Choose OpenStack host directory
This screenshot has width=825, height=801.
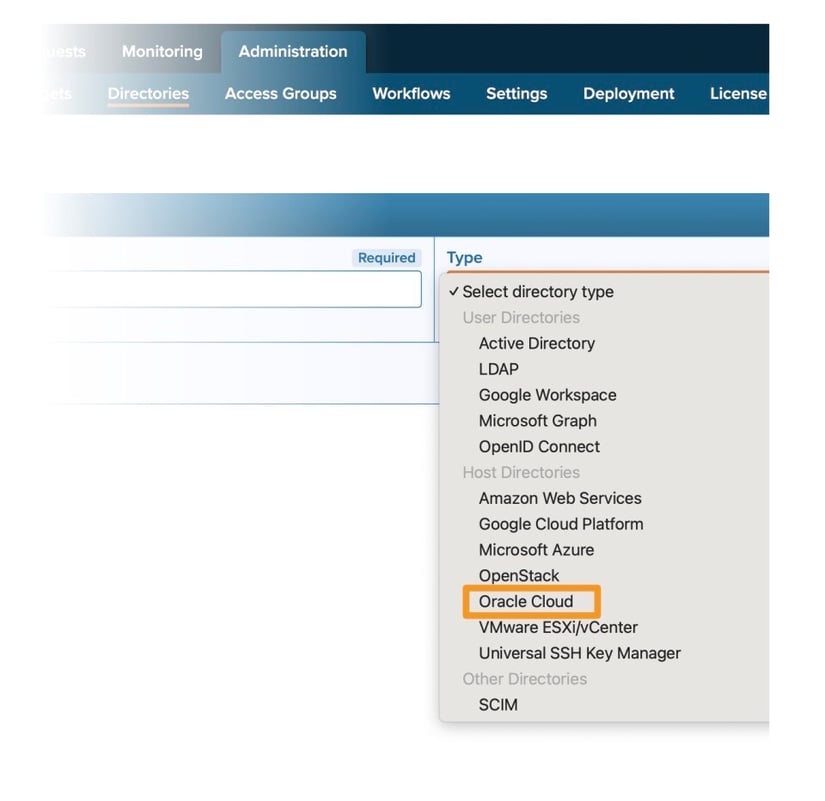tap(518, 576)
